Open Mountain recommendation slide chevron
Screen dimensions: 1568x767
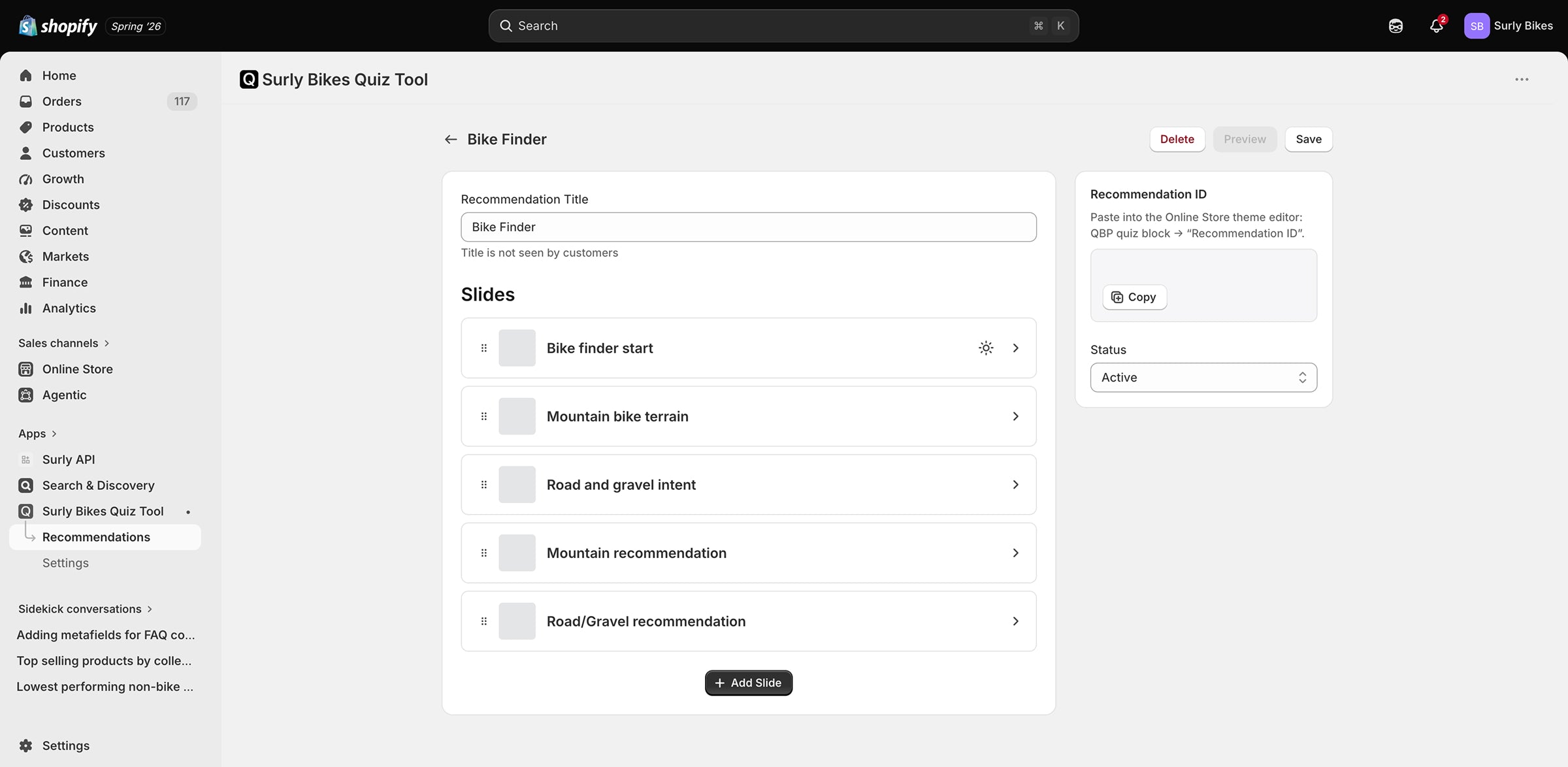click(x=1015, y=553)
